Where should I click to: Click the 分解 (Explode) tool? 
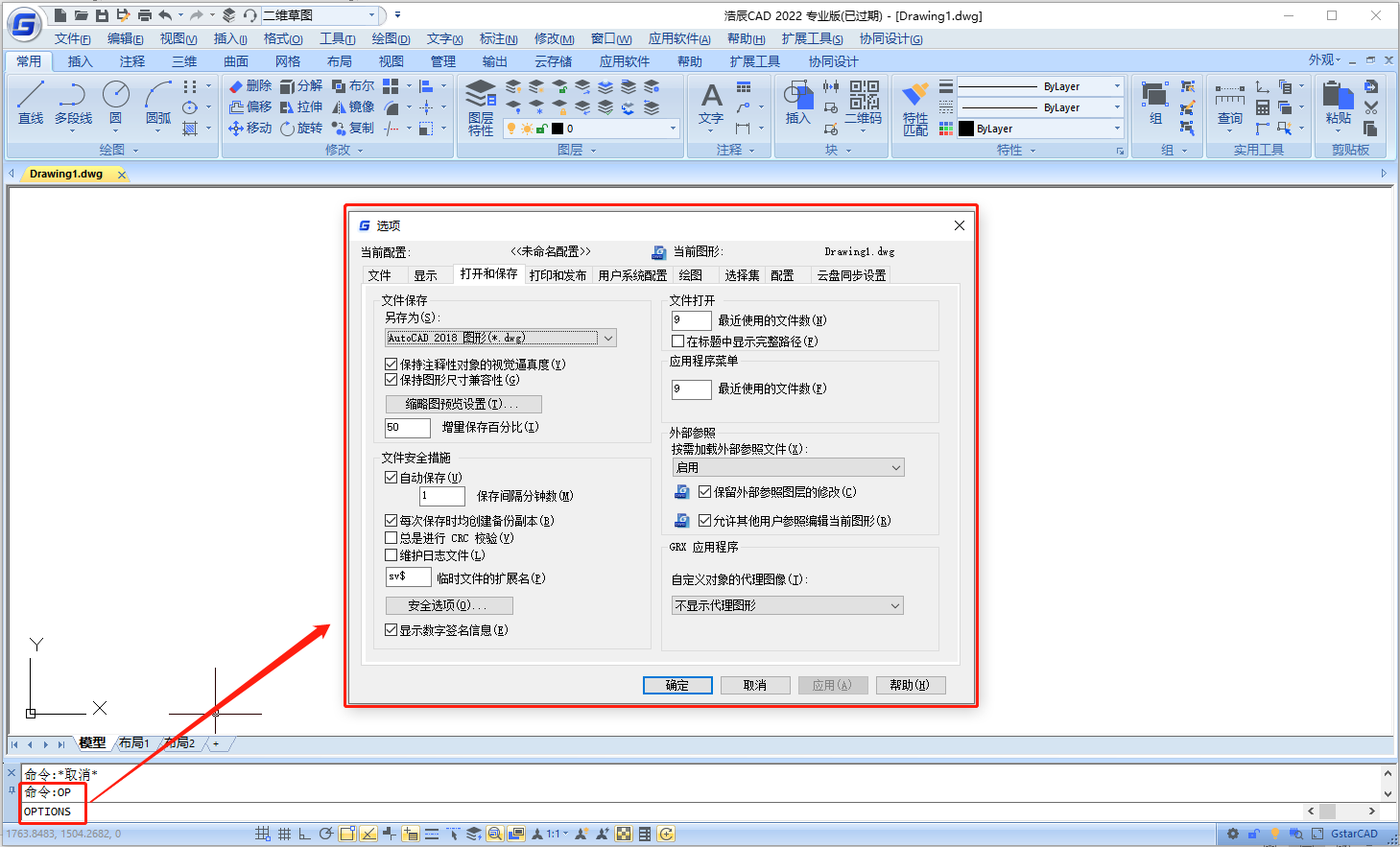301,86
